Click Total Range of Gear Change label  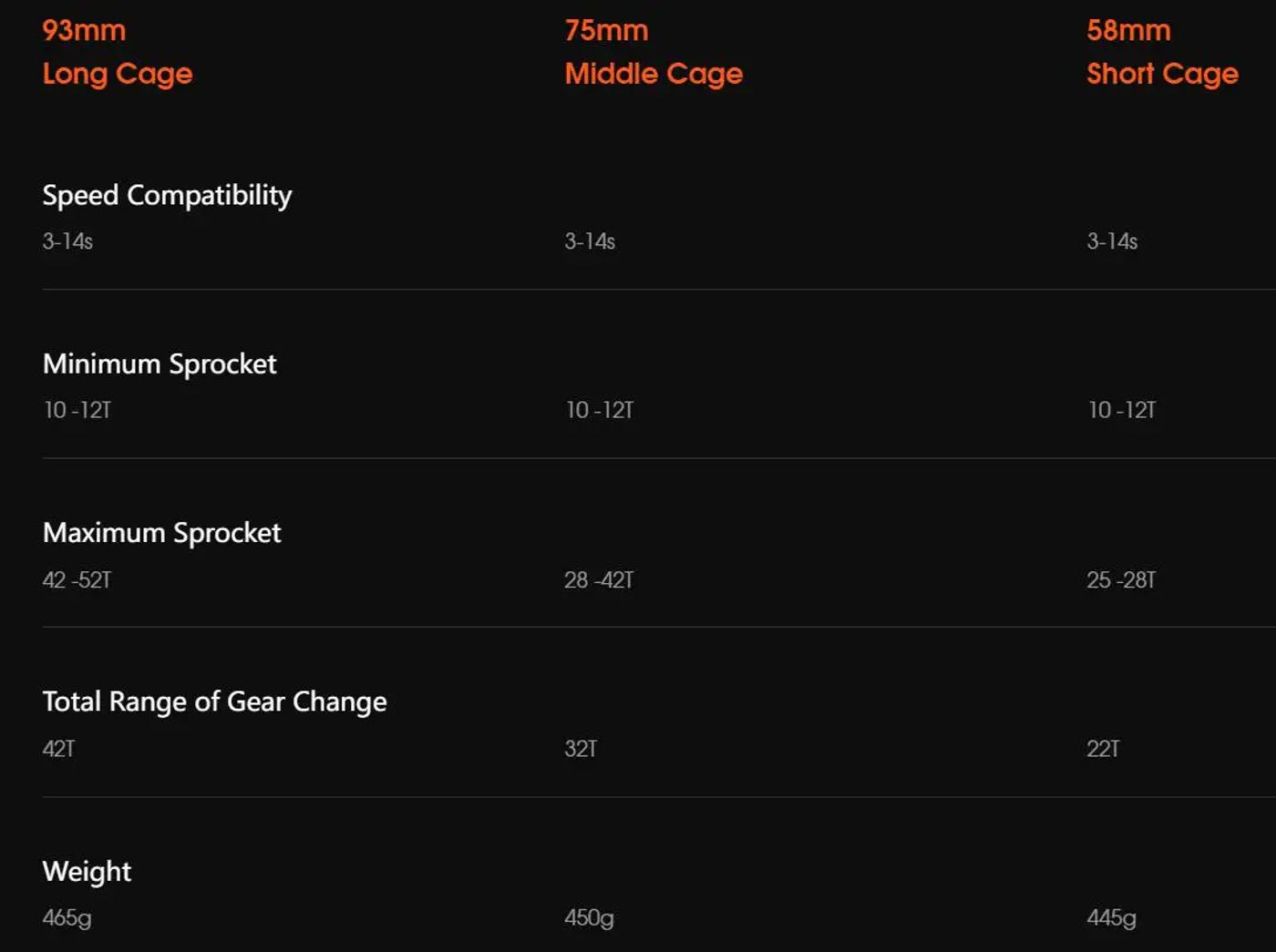click(214, 701)
